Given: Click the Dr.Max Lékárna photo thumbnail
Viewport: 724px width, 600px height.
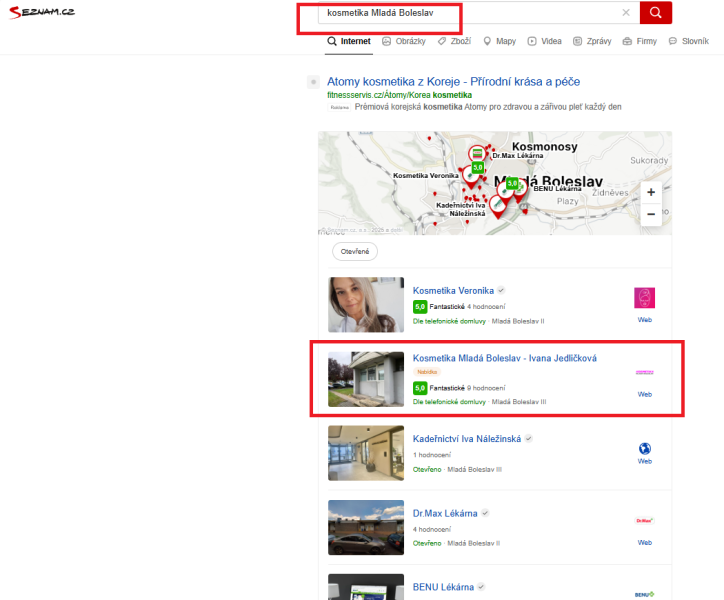Looking at the screenshot, I should (366, 527).
